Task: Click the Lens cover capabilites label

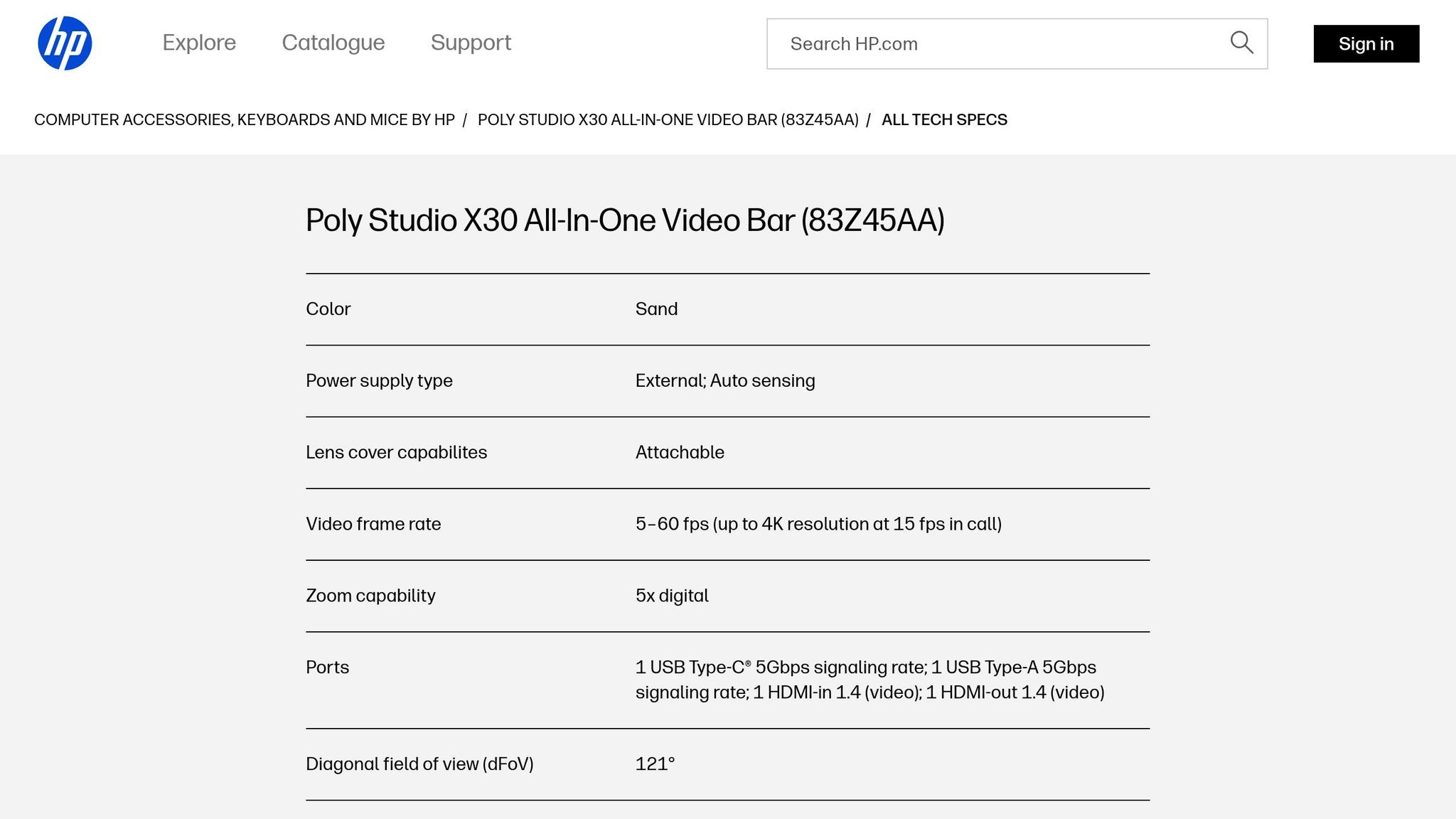Action: pos(397,453)
